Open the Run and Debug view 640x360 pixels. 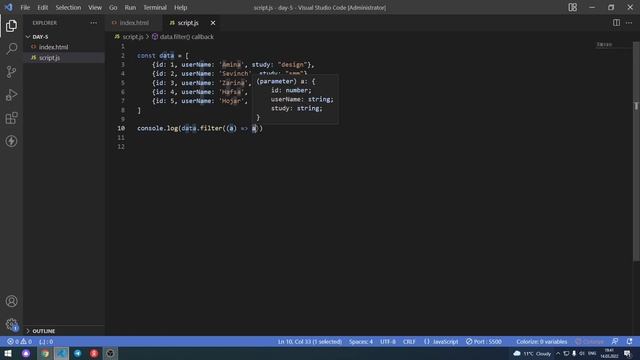pos(11,95)
